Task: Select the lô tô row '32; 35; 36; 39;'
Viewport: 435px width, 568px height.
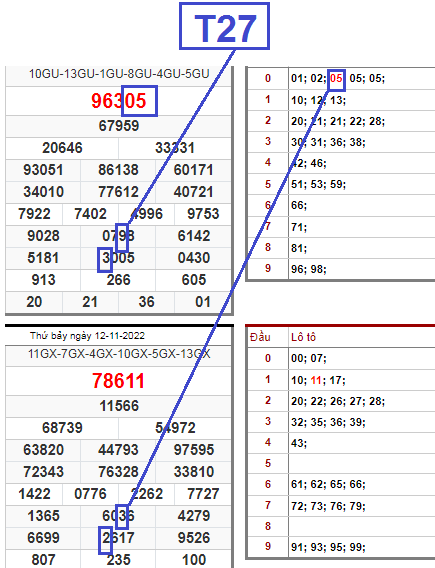Action: click(328, 422)
